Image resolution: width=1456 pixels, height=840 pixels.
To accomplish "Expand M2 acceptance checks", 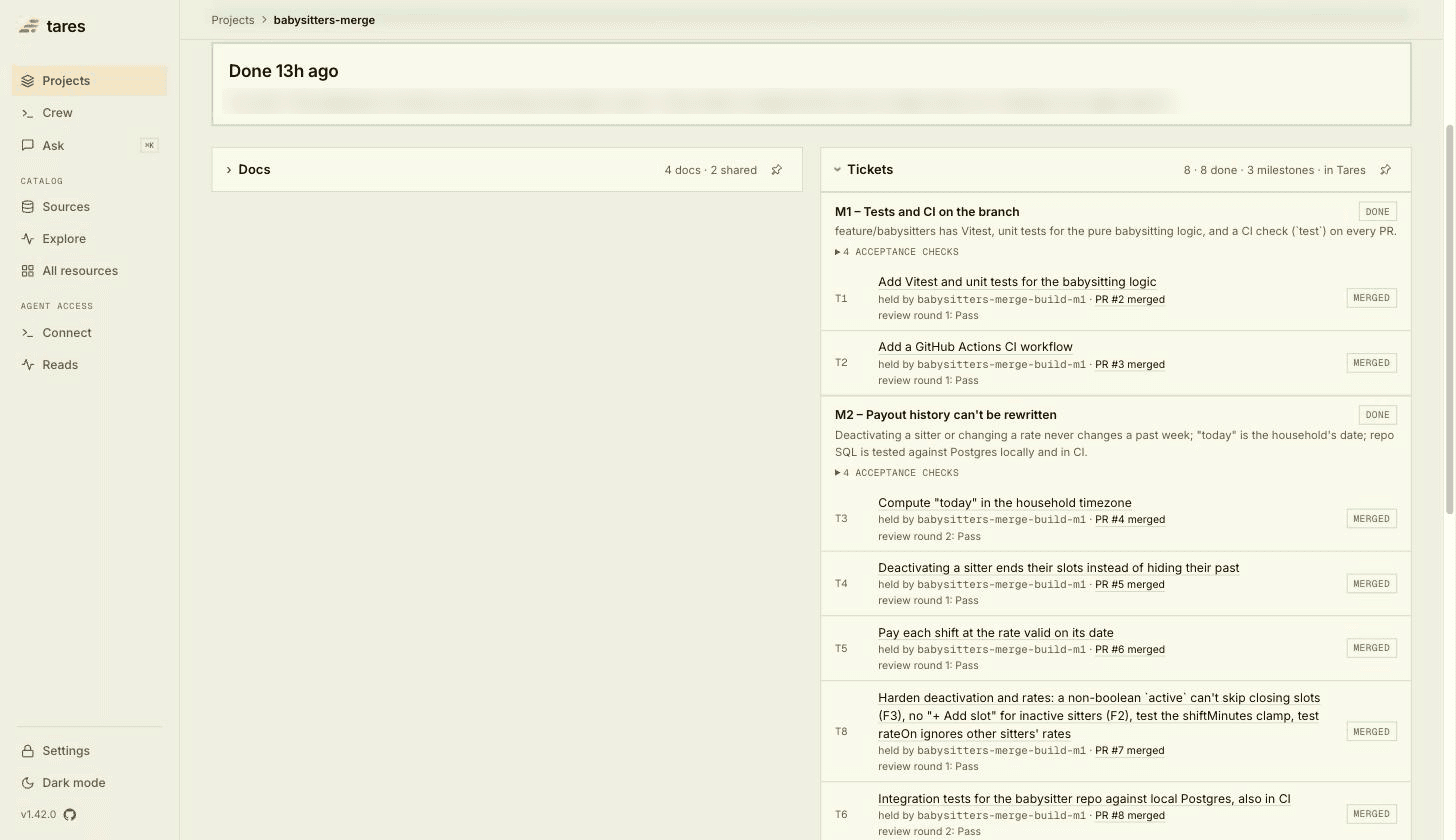I will pyautogui.click(x=897, y=473).
